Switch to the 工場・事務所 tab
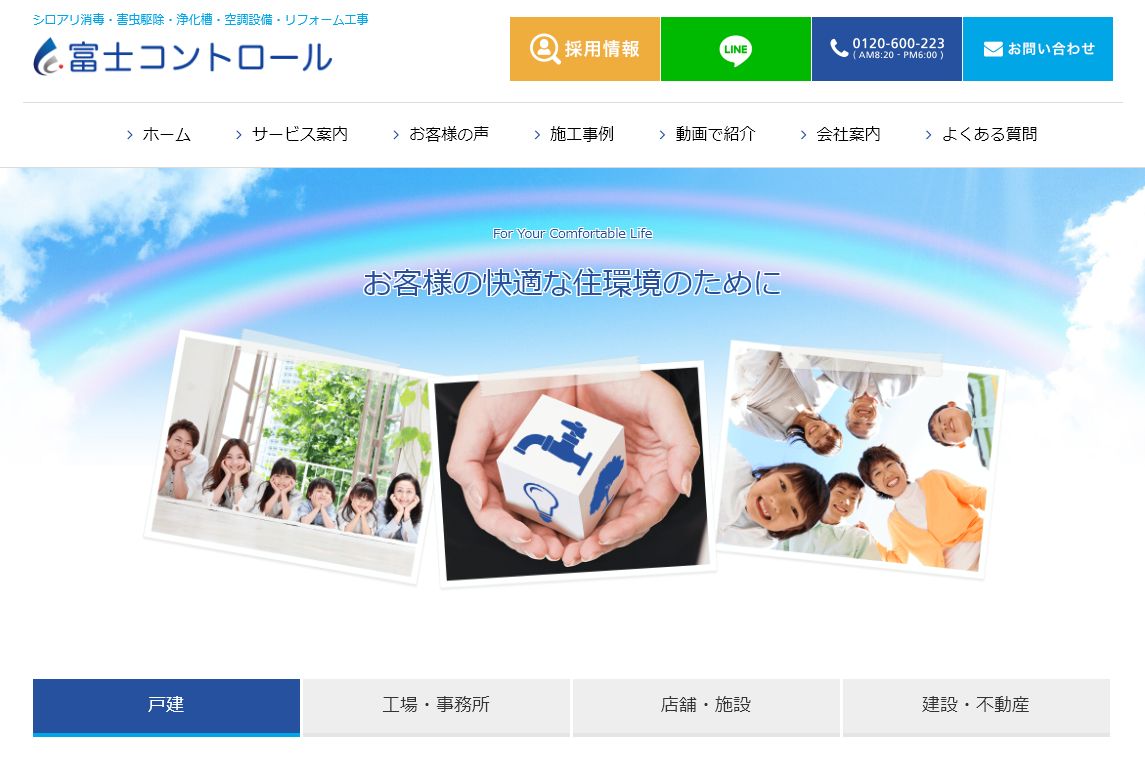This screenshot has width=1145, height=766. (436, 707)
